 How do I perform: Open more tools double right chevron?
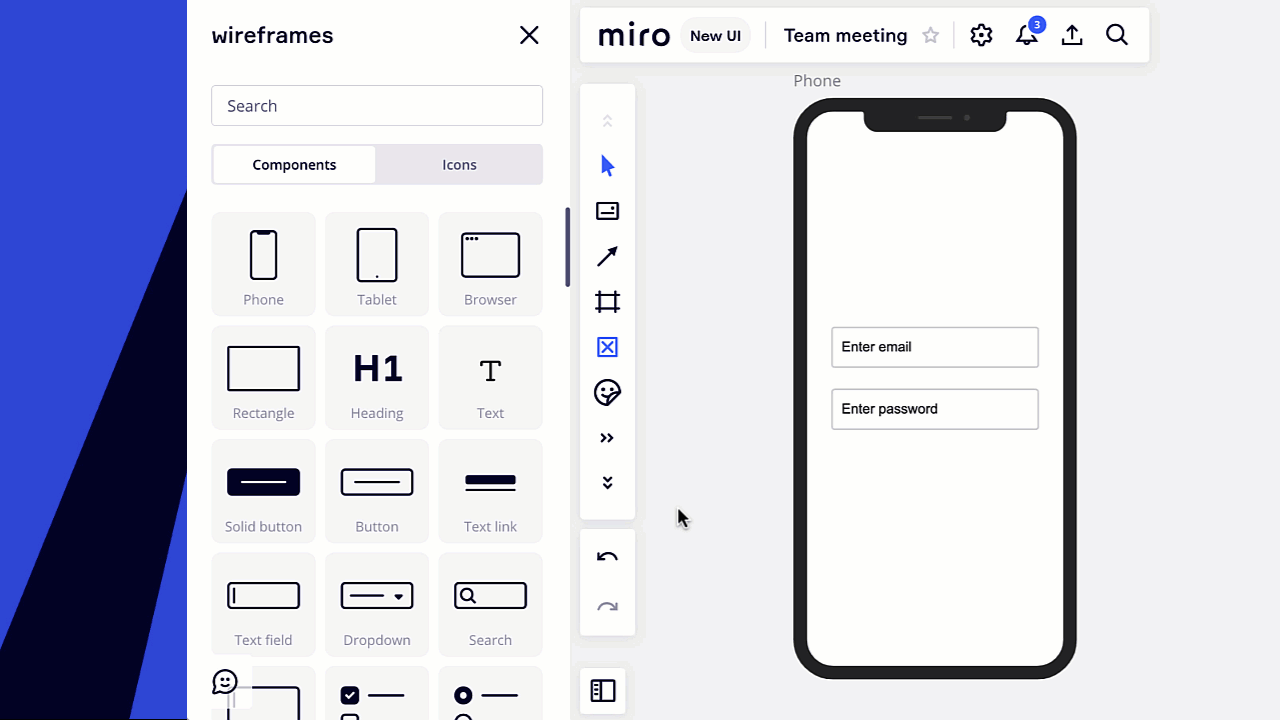[x=607, y=438]
